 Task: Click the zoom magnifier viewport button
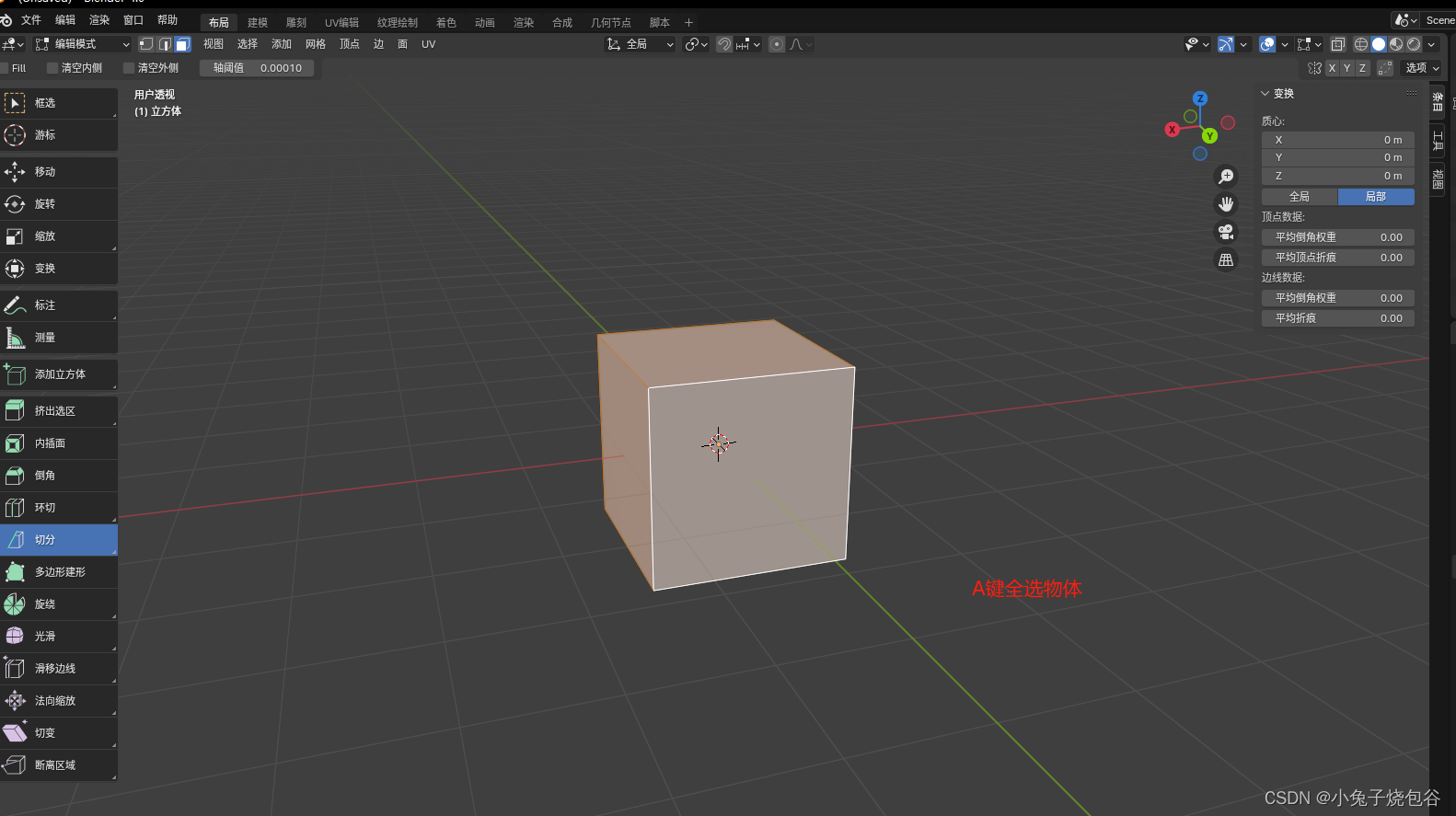click(x=1226, y=177)
